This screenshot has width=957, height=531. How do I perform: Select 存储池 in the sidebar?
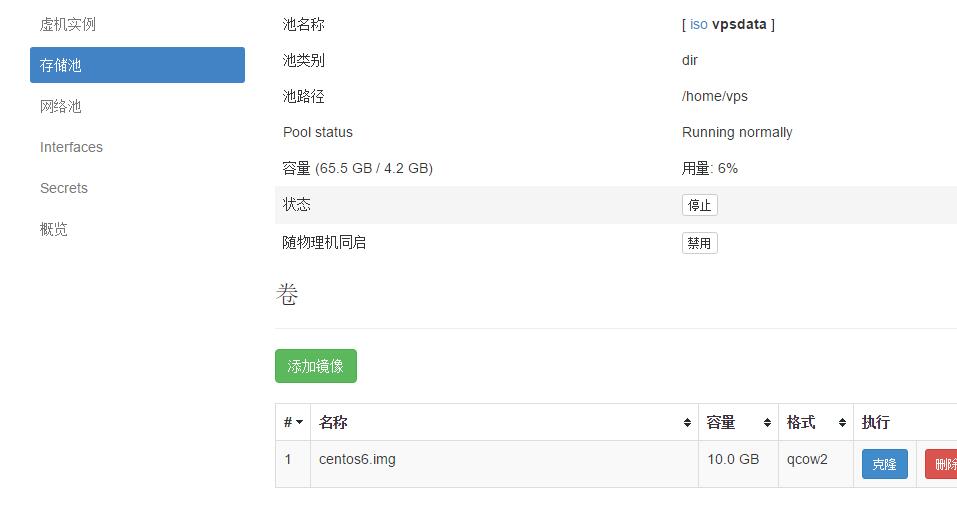[x=137, y=65]
